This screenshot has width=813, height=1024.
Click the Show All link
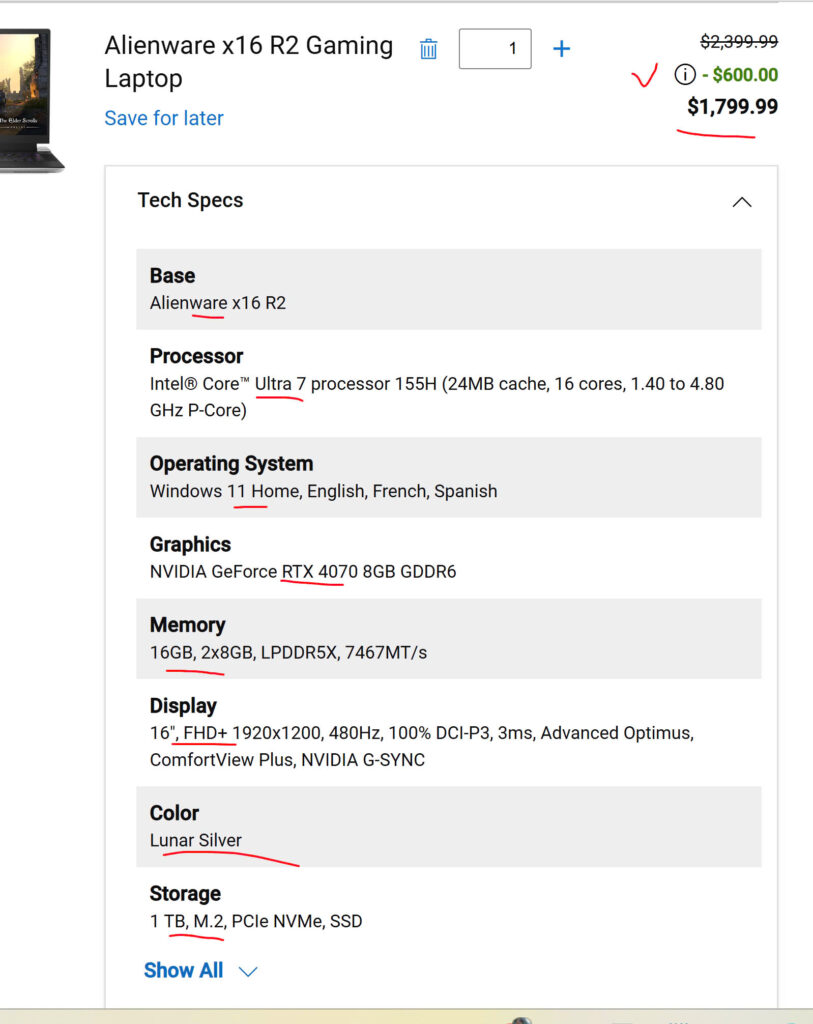(183, 970)
